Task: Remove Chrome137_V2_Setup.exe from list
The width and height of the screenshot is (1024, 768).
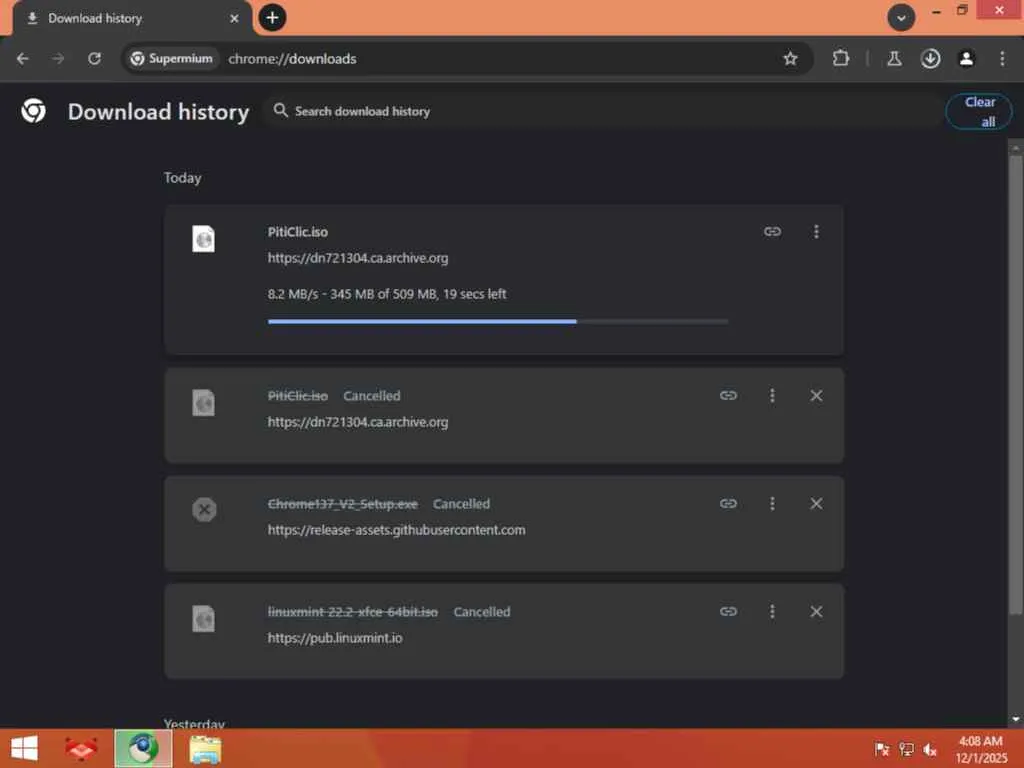Action: point(816,504)
